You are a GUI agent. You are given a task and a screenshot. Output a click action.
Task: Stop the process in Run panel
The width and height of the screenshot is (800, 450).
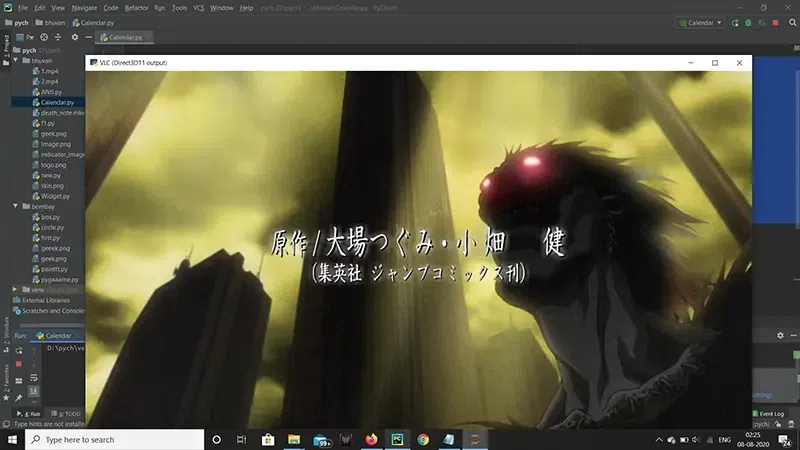tap(19, 364)
